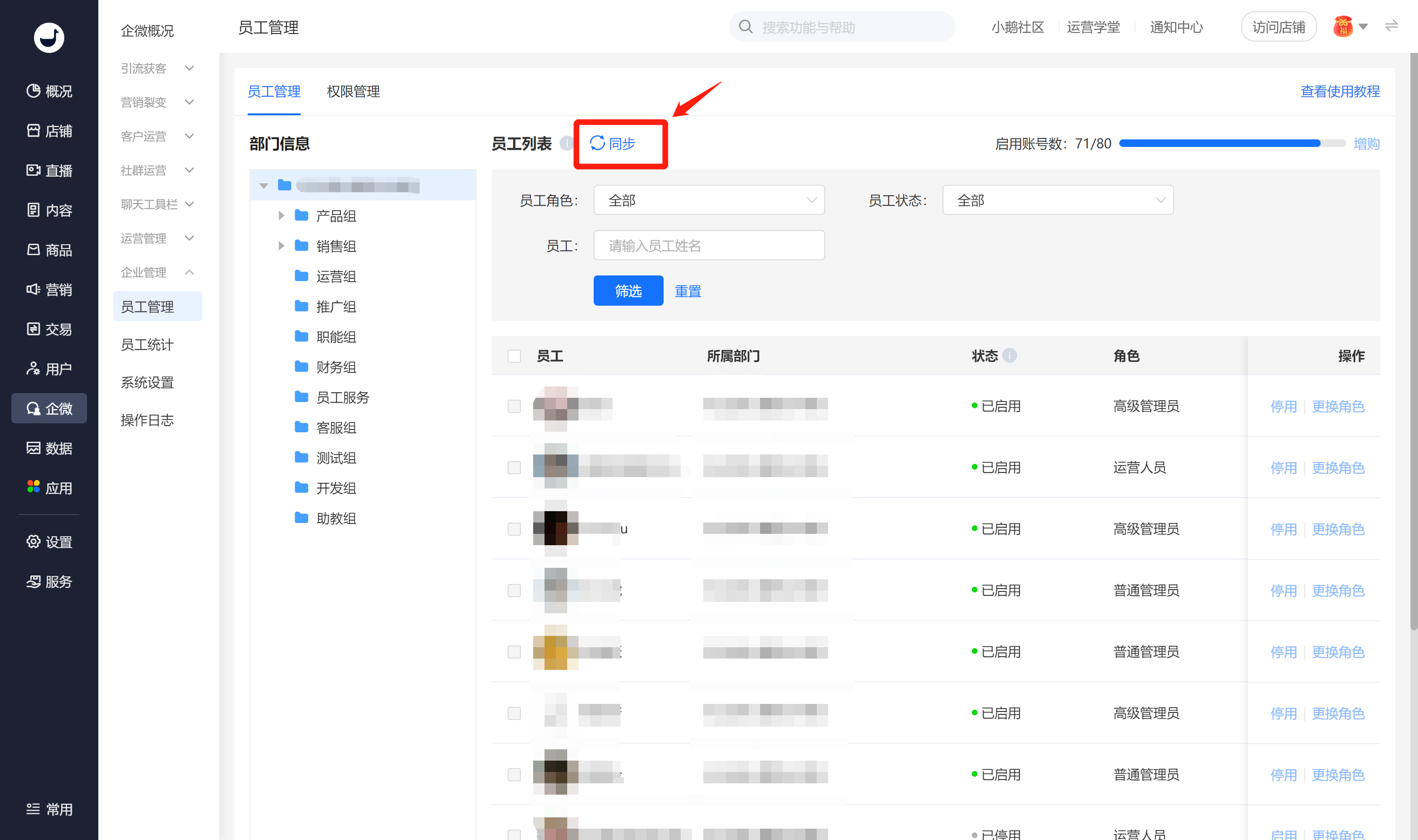Go to 直播 live sidebar icon
Screen dimensions: 1418x840
pos(34,170)
